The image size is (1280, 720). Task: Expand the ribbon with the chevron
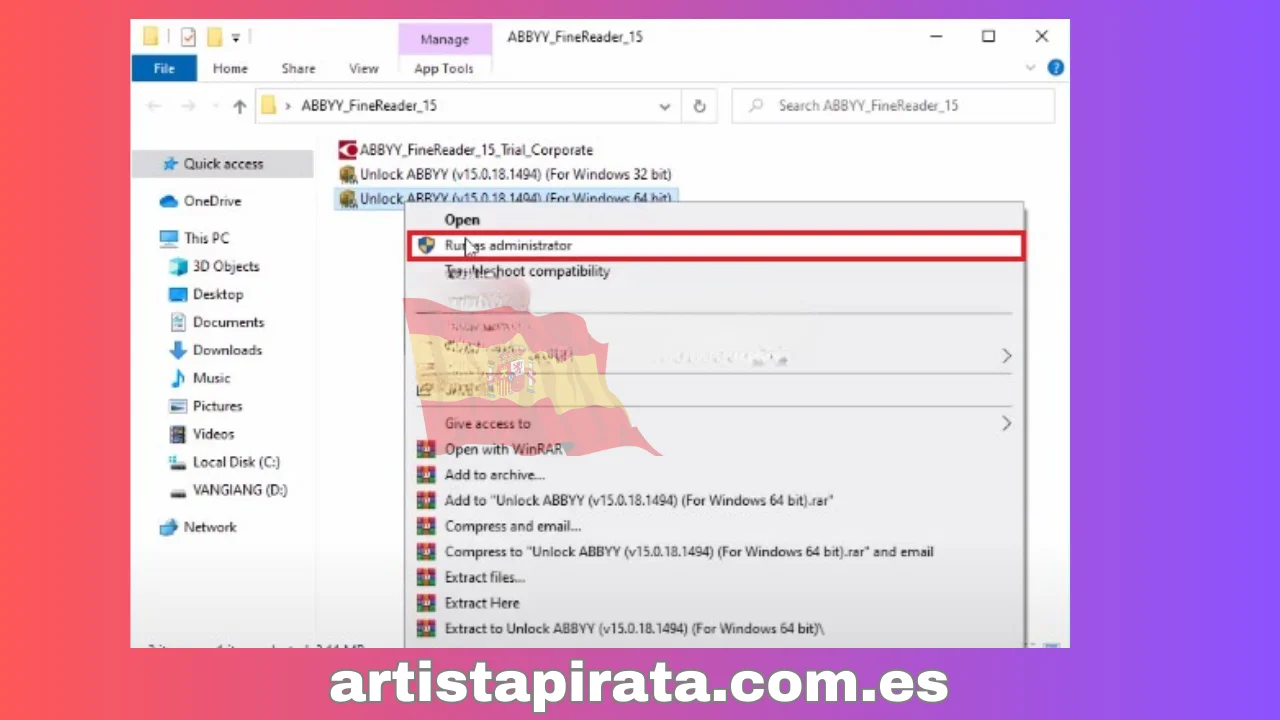(x=1031, y=68)
